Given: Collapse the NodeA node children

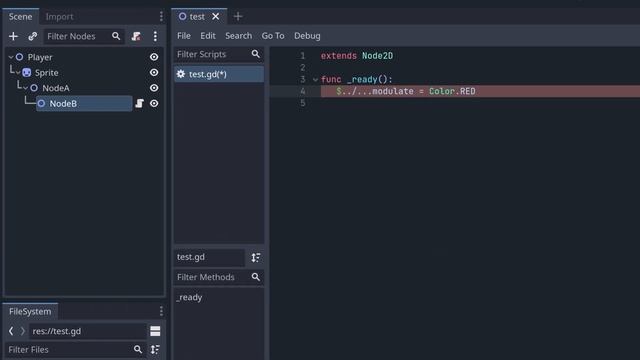Looking at the screenshot, I should (25, 88).
